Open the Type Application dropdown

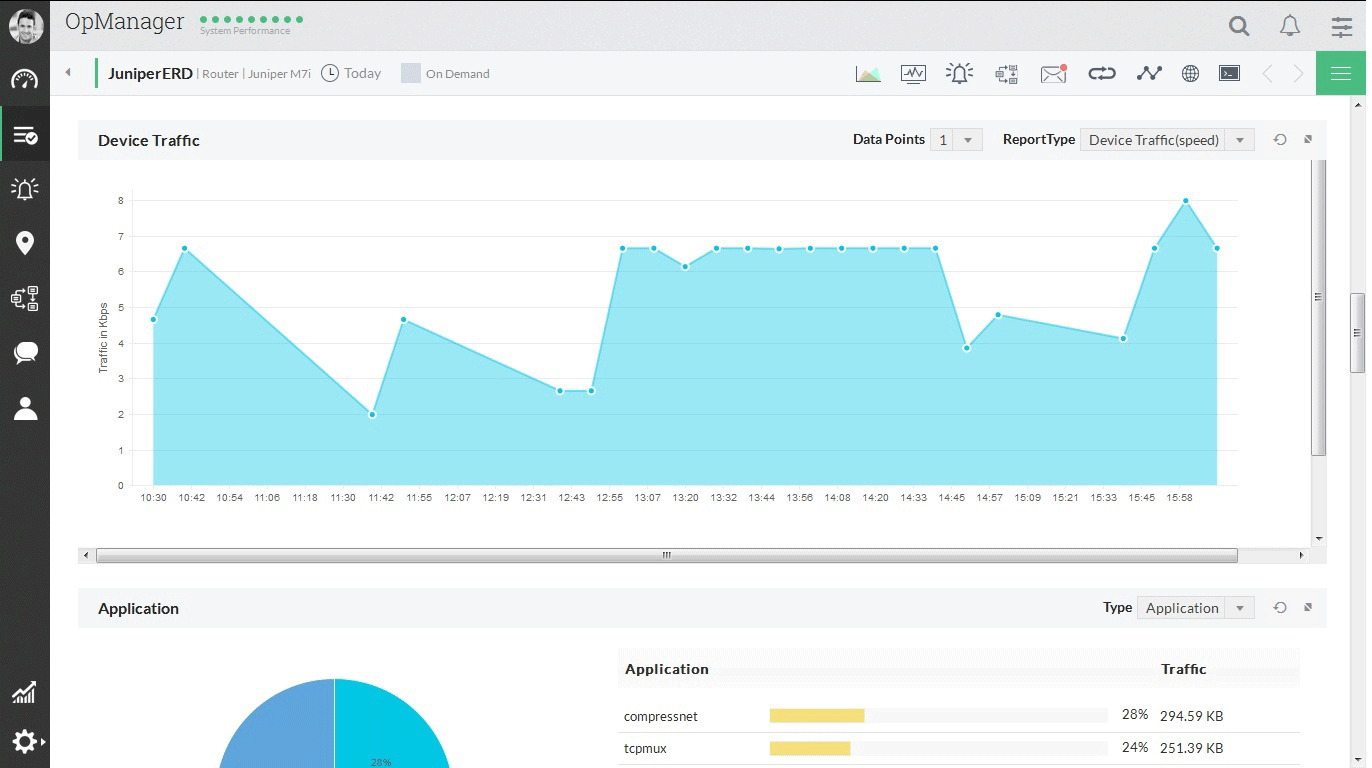[x=1195, y=608]
